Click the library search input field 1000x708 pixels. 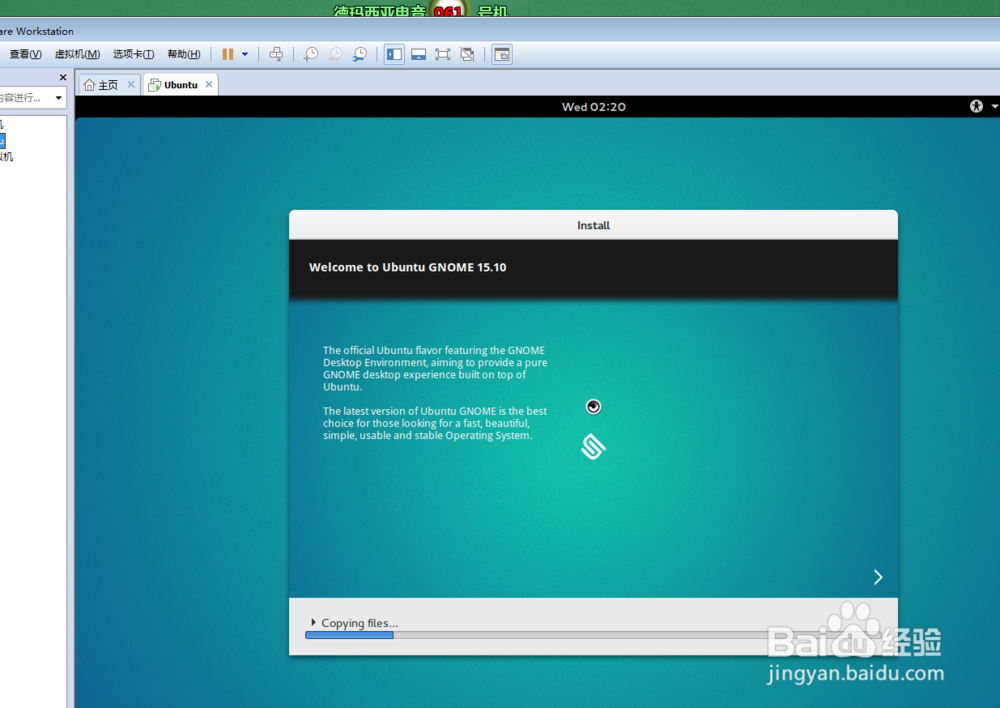click(x=25, y=97)
